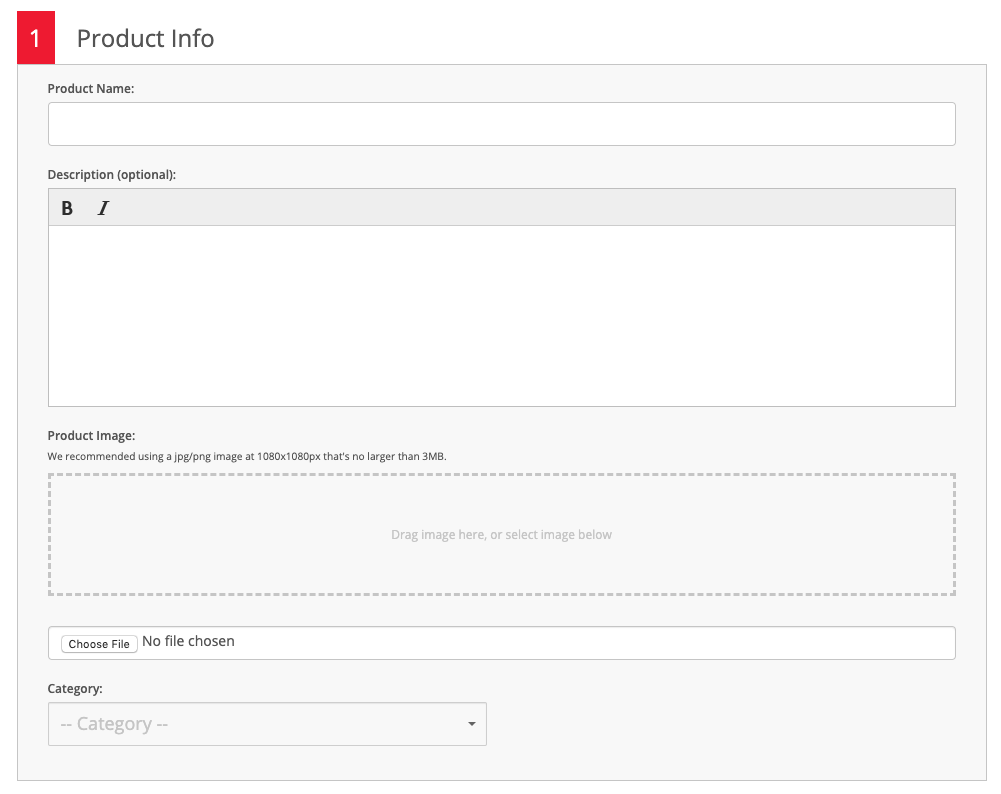
Task: Click the Product Info heading
Action: tap(146, 38)
